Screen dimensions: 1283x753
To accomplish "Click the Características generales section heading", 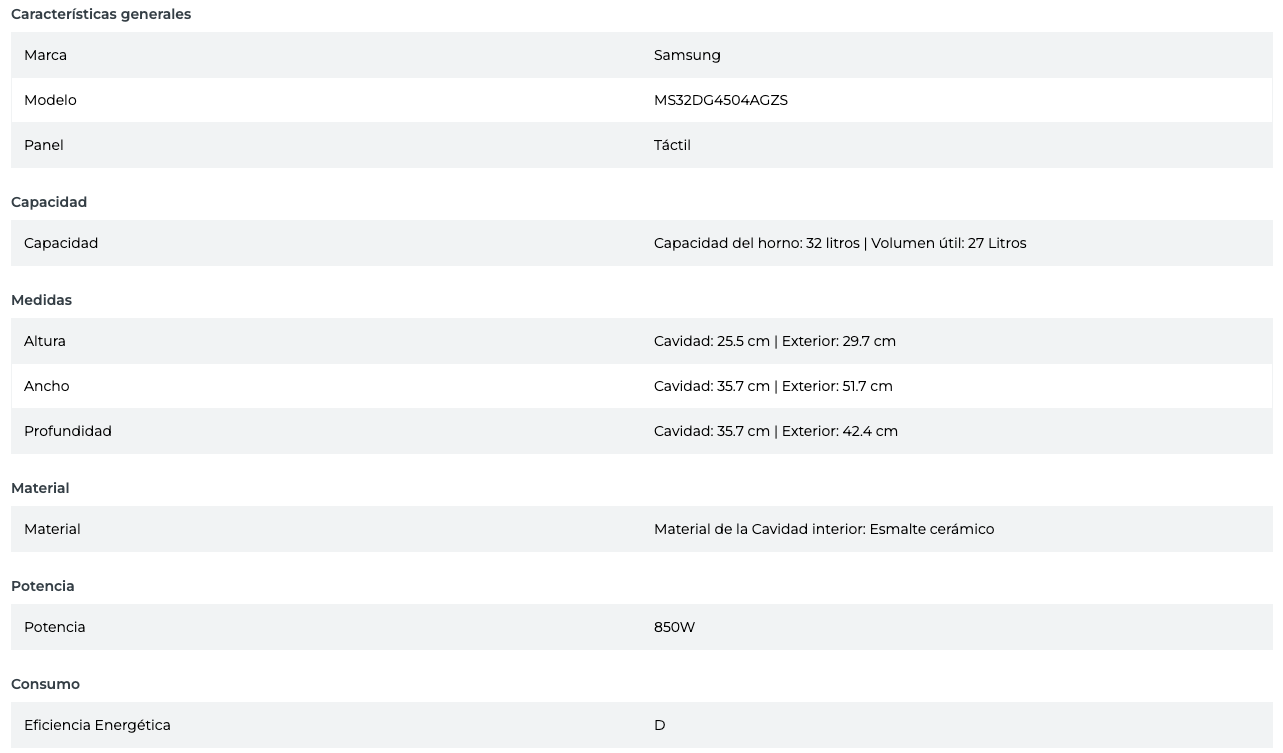I will 100,14.
